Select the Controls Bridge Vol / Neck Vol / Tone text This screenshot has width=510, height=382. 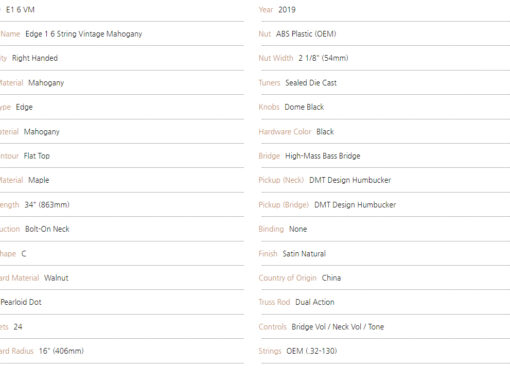pyautogui.click(x=321, y=327)
